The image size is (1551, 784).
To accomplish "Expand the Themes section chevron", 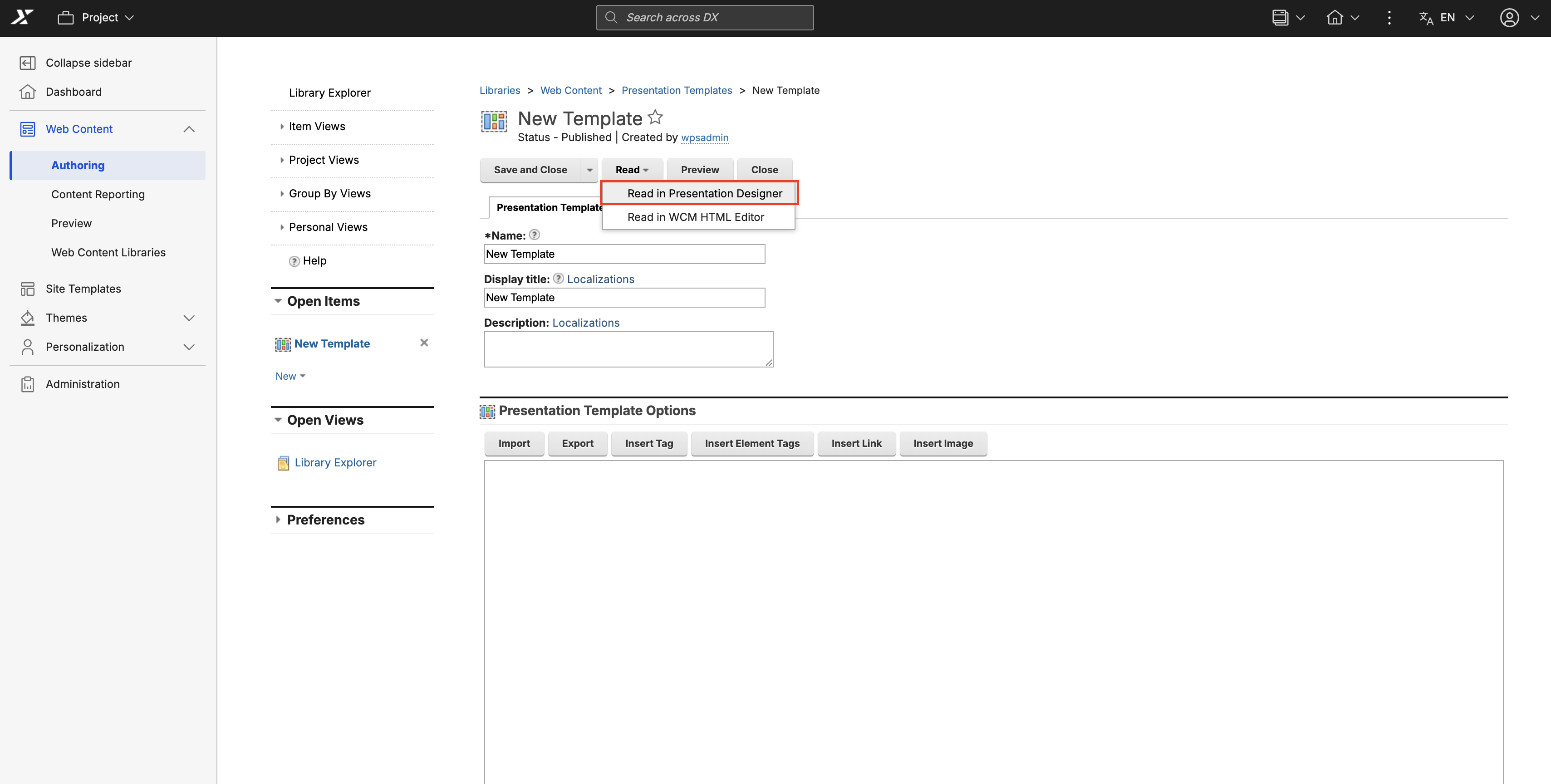I will [189, 318].
